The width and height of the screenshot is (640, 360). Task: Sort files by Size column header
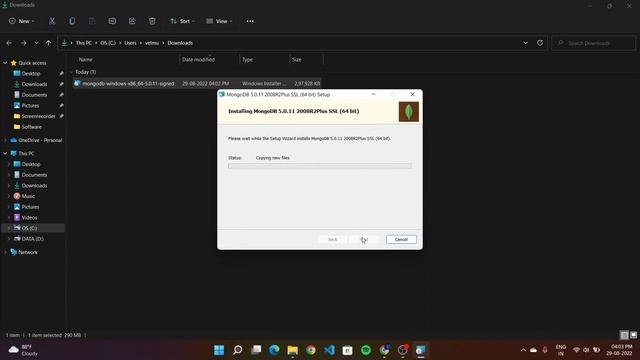pos(306,60)
